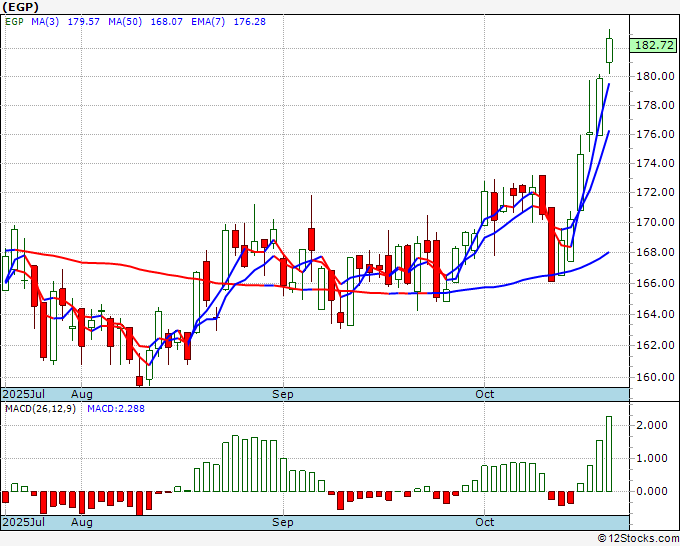
Task: Click 2025Jul on the MACD panel time axis
Action: [23, 522]
